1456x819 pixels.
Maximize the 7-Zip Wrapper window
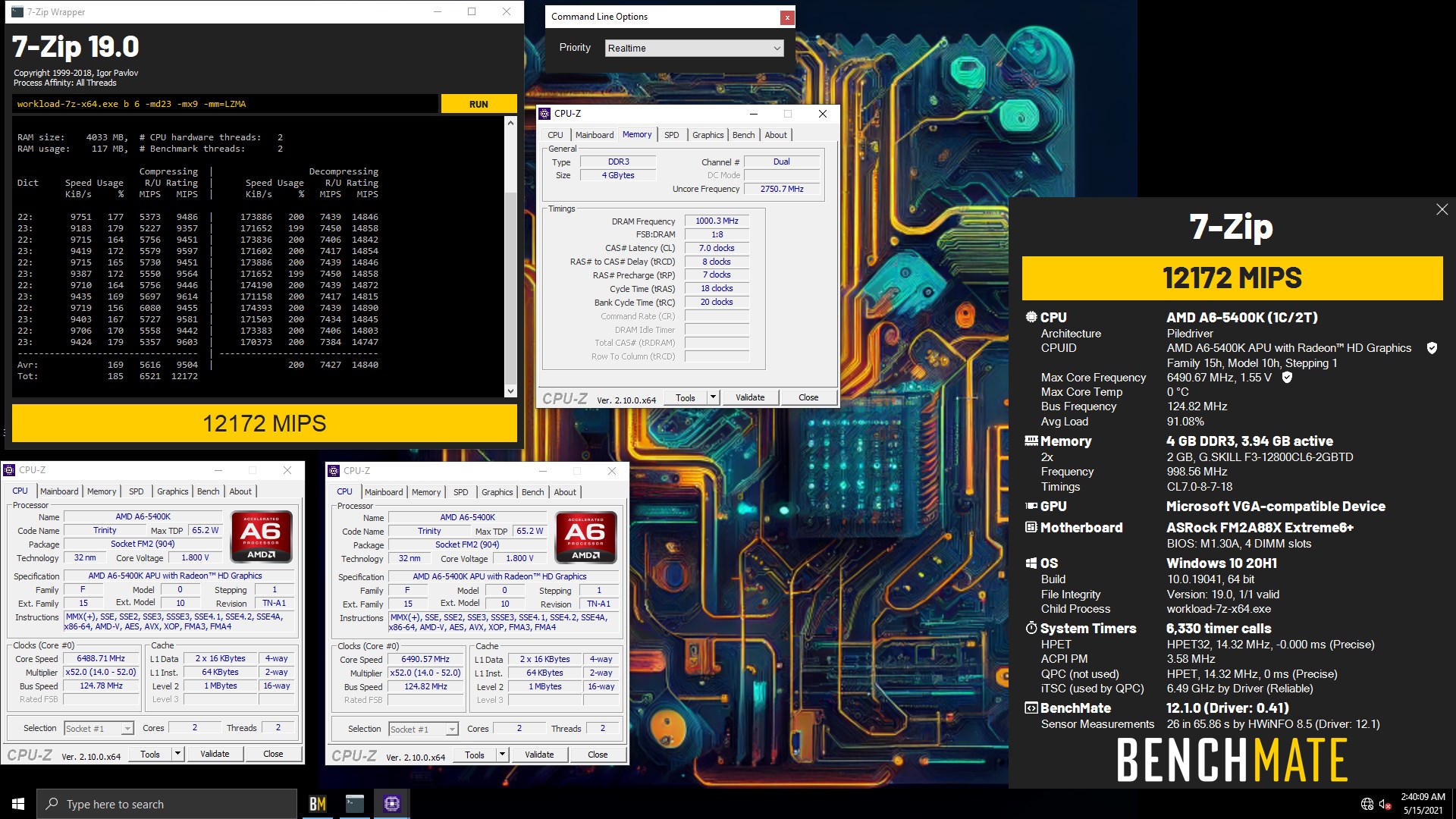pyautogui.click(x=472, y=11)
